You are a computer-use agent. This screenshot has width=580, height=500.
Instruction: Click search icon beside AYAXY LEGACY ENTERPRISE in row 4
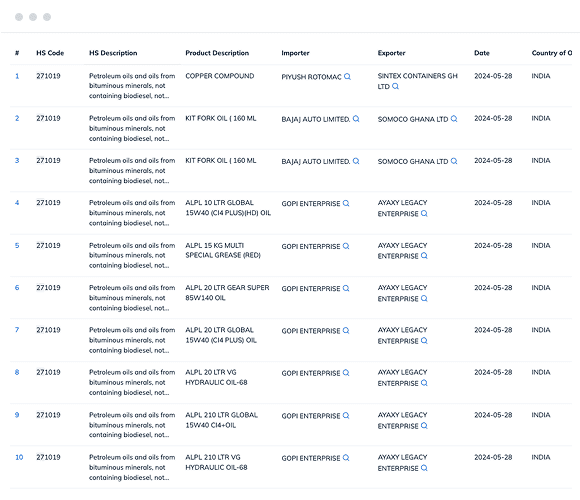coord(424,213)
